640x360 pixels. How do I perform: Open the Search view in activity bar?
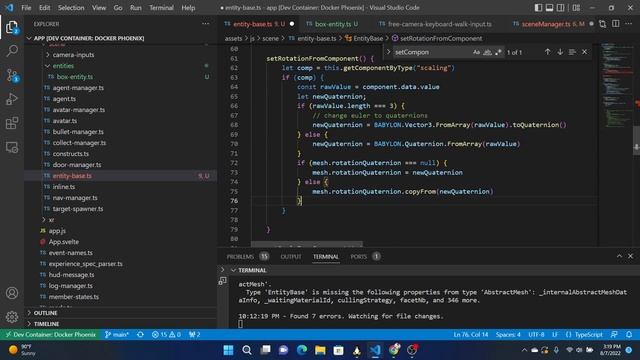(x=12, y=51)
